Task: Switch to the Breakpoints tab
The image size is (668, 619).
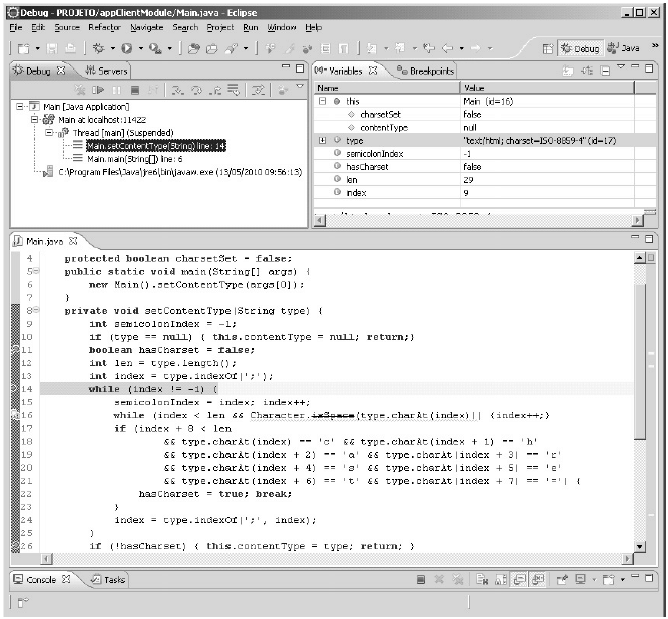Action: pyautogui.click(x=425, y=71)
